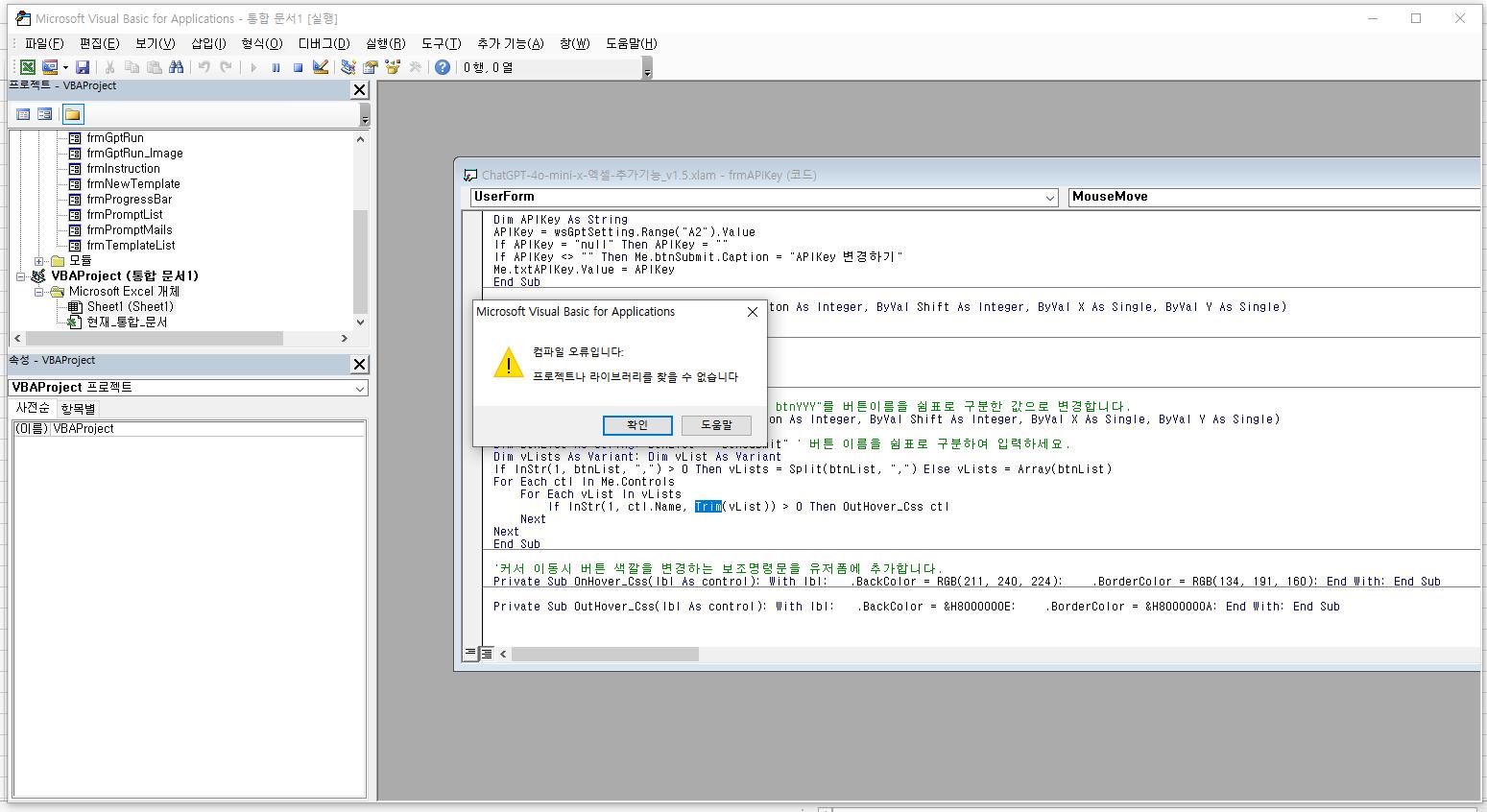This screenshot has width=1487, height=812.
Task: Toggle Design Mode icon in toolbar
Action: click(x=321, y=67)
